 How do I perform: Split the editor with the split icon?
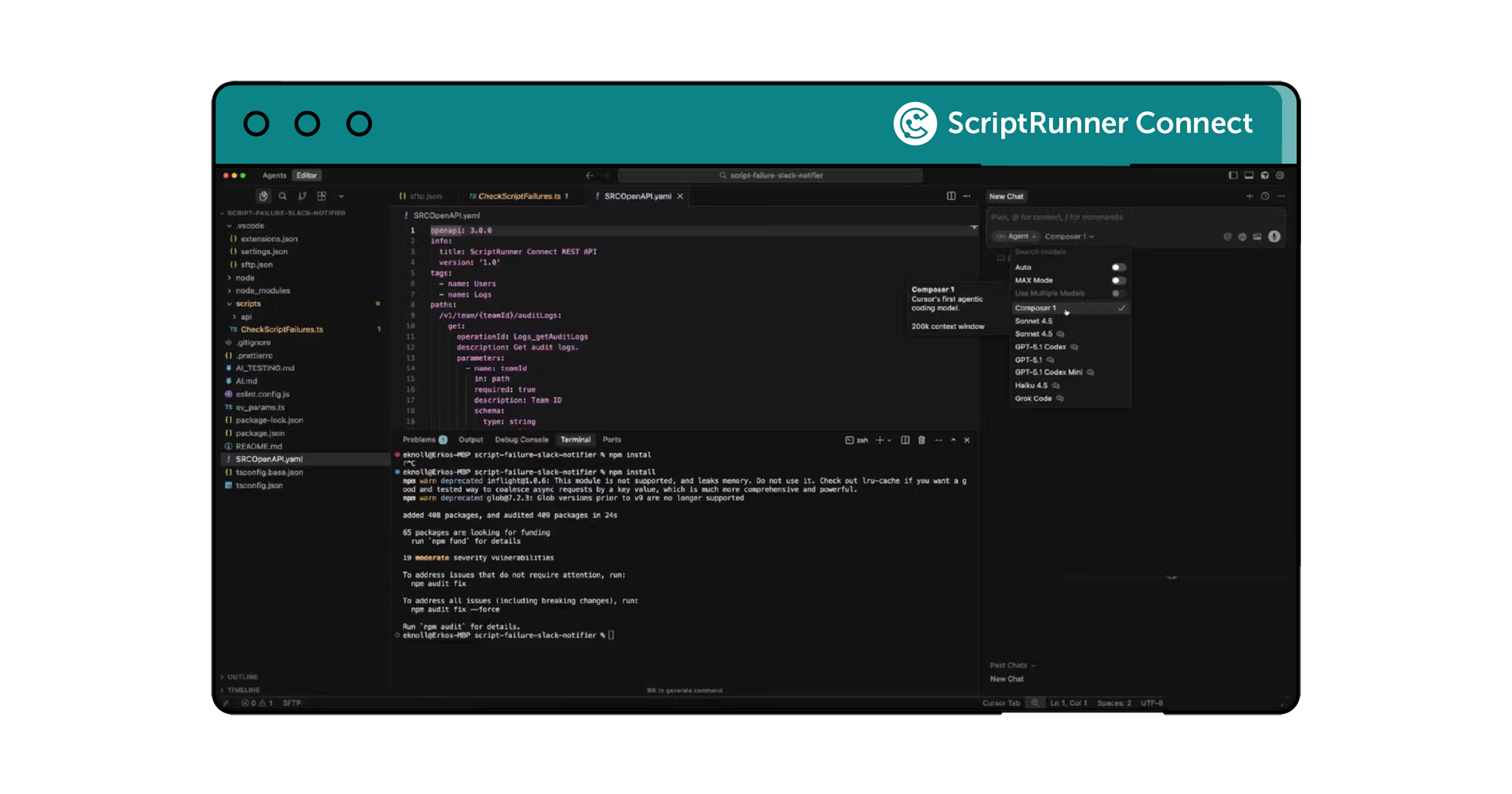pos(951,196)
